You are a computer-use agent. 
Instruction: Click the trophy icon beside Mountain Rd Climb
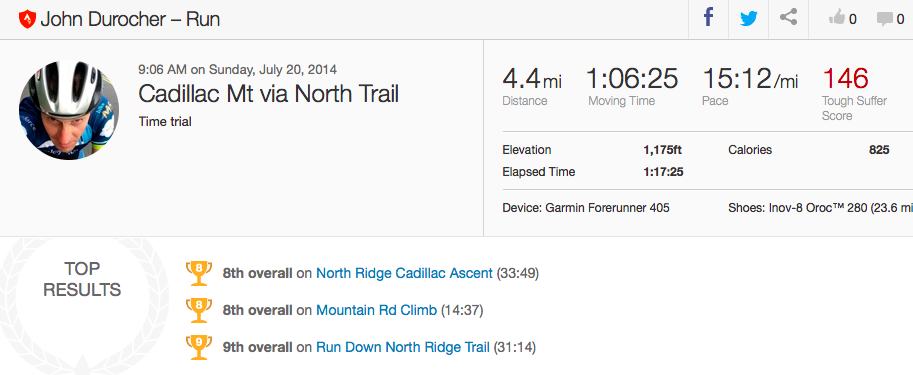(x=199, y=310)
